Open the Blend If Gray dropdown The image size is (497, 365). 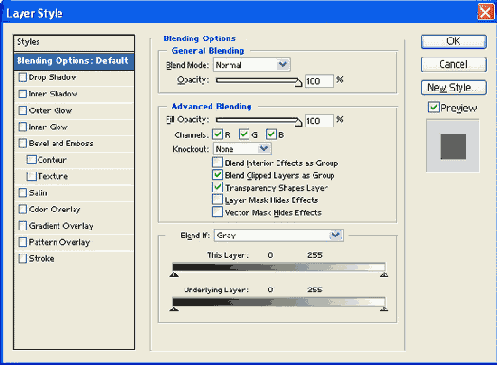click(279, 235)
